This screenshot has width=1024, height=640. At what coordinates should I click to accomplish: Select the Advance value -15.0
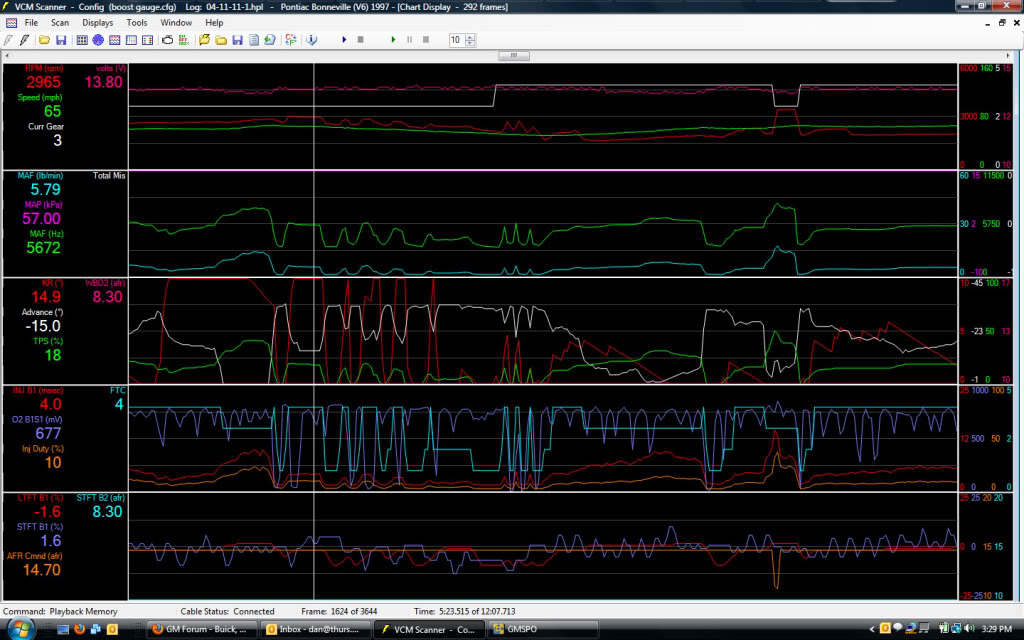pyautogui.click(x=42, y=326)
